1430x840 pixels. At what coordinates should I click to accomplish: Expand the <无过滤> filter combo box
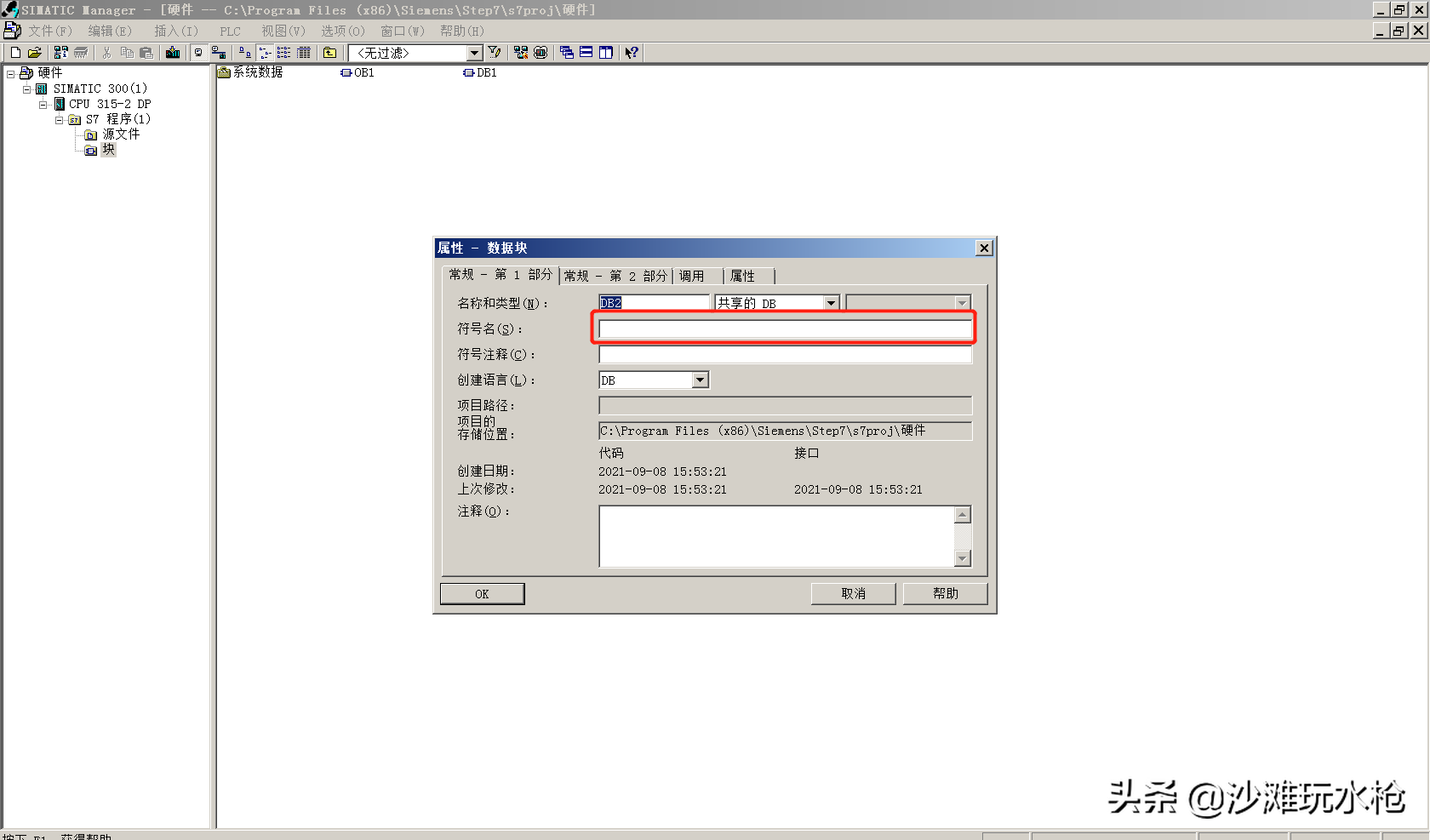click(x=474, y=53)
